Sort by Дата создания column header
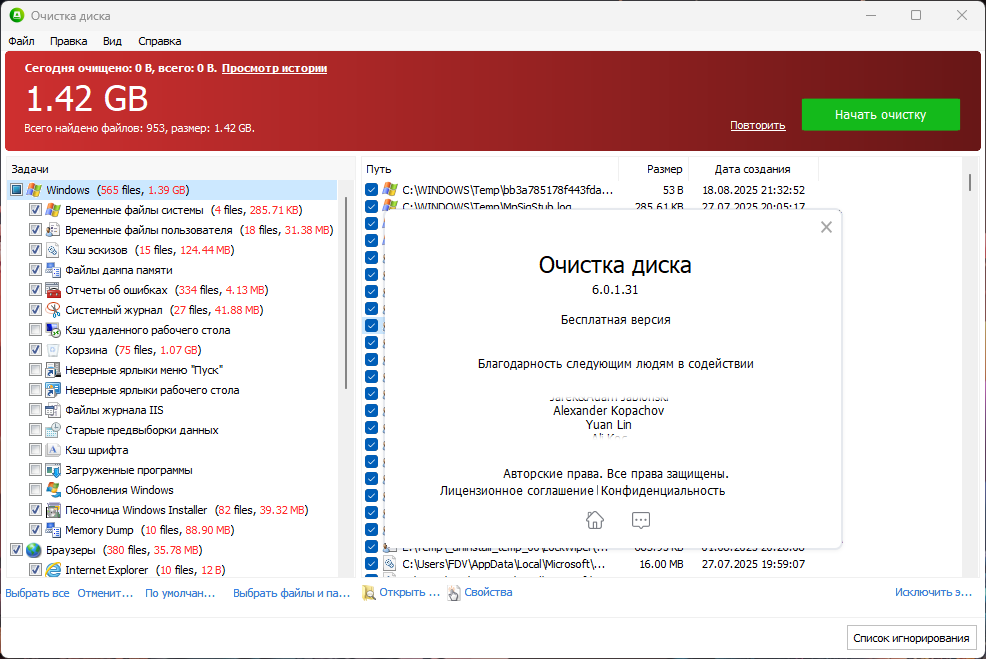 (x=753, y=169)
